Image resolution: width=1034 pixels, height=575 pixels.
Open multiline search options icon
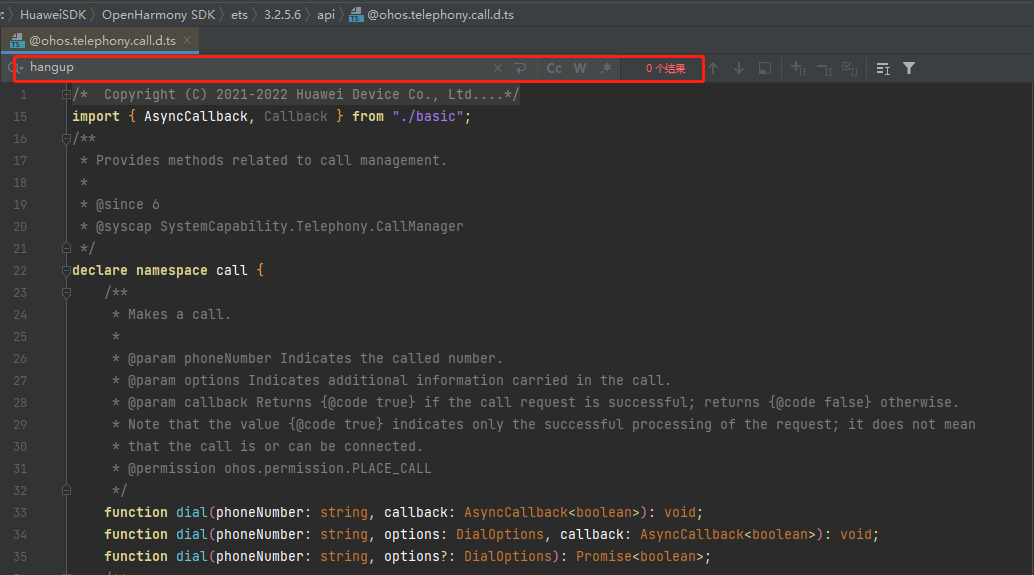click(883, 69)
